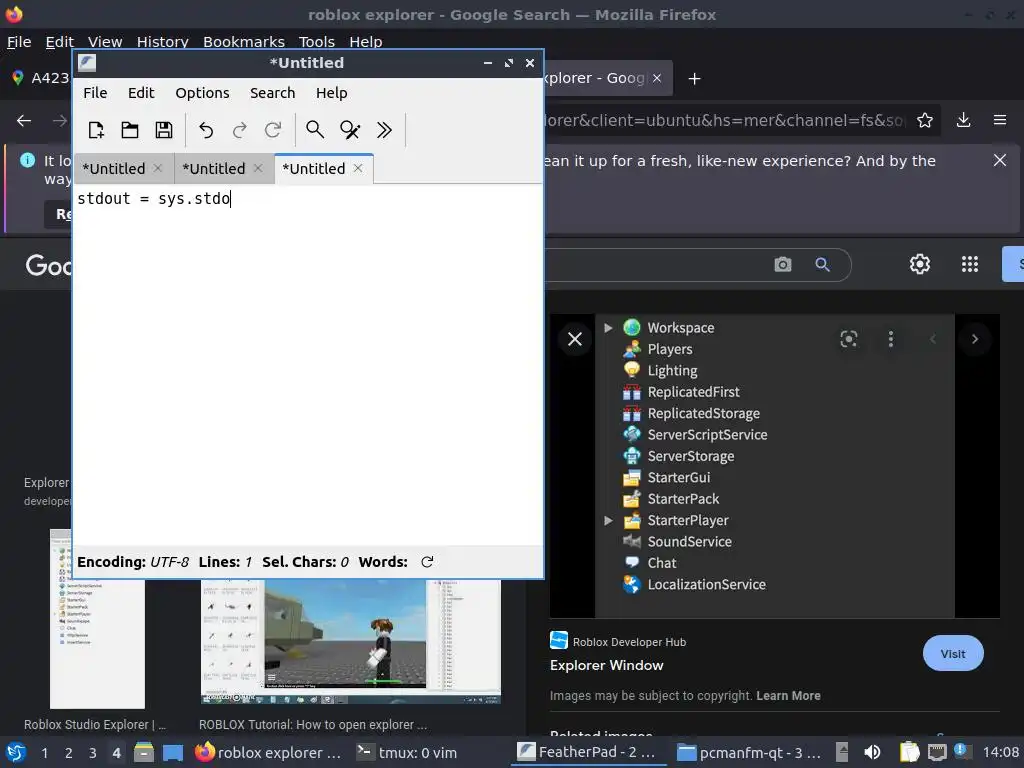Click the Google search magnifier button
The height and width of the screenshot is (768, 1024).
click(822, 264)
